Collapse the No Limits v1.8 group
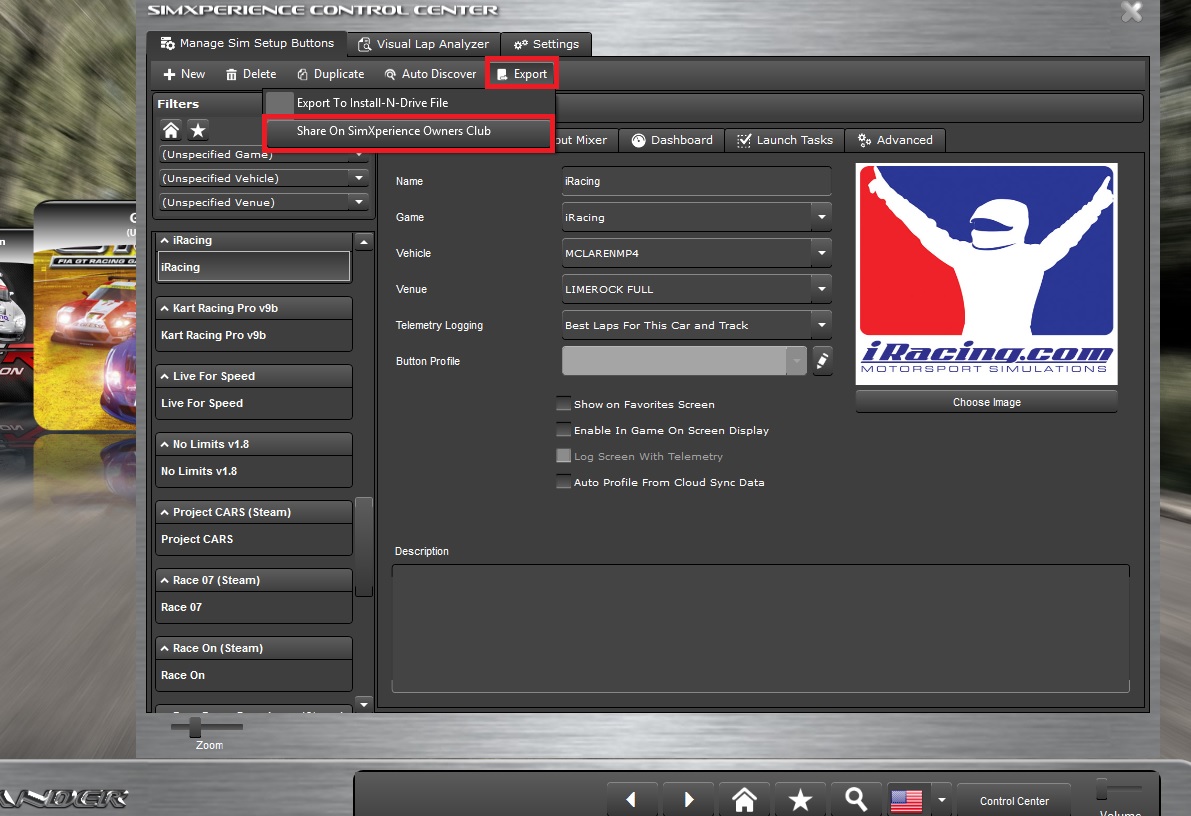Viewport: 1191px width, 816px height. (165, 444)
